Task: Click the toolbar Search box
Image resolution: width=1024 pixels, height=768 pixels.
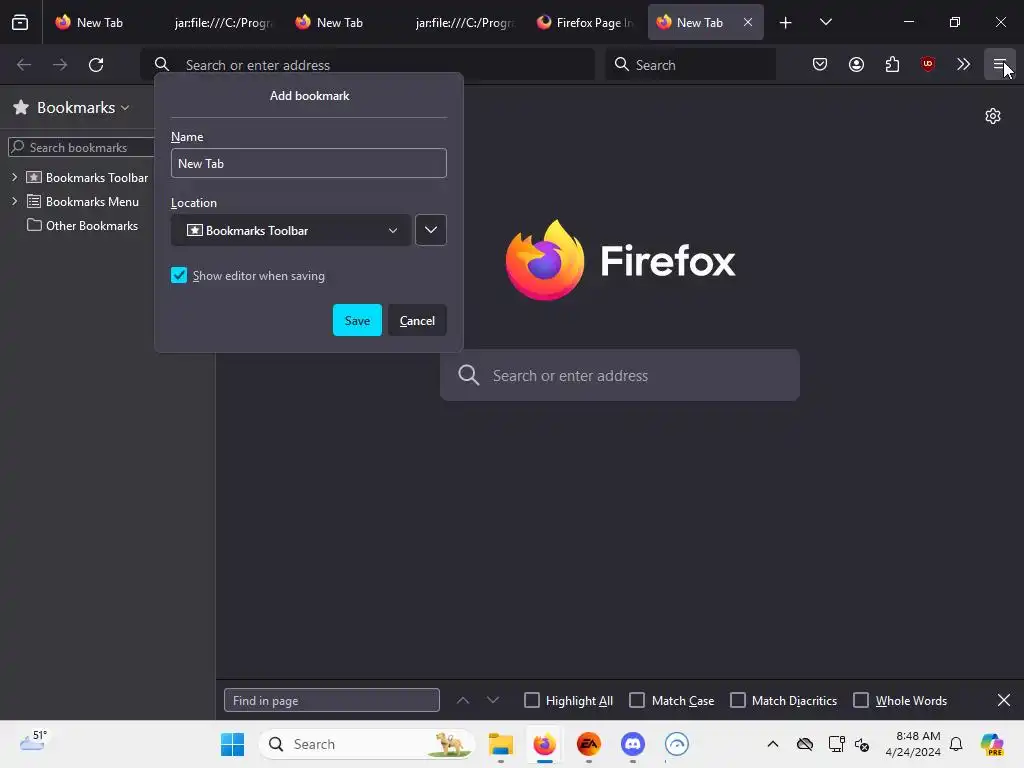Action: click(x=691, y=65)
